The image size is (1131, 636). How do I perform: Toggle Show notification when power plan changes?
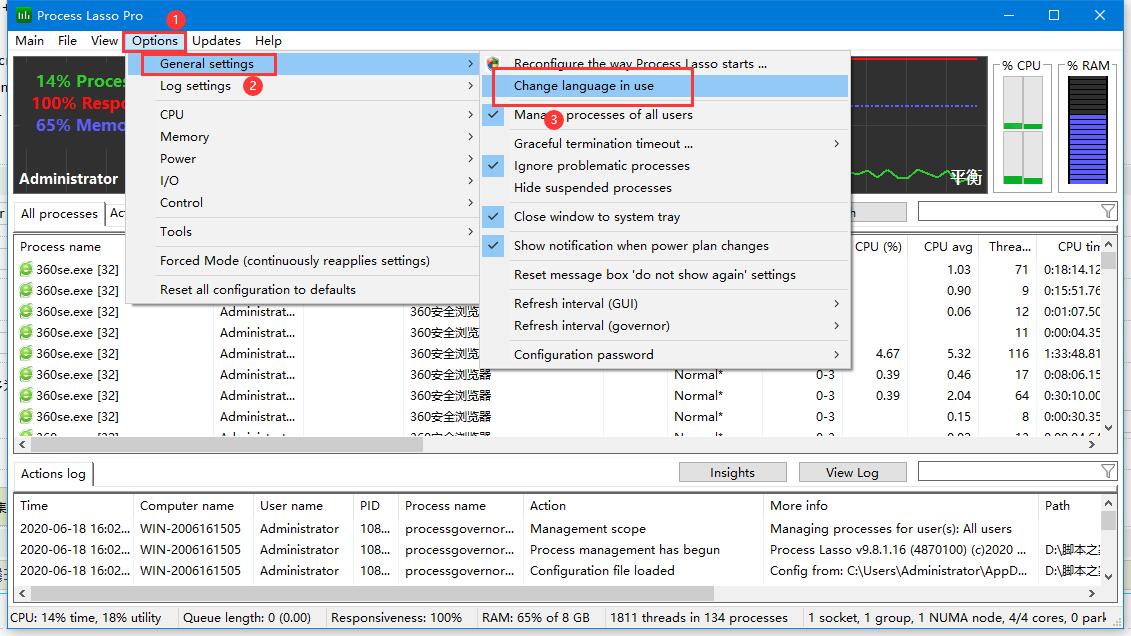point(666,246)
